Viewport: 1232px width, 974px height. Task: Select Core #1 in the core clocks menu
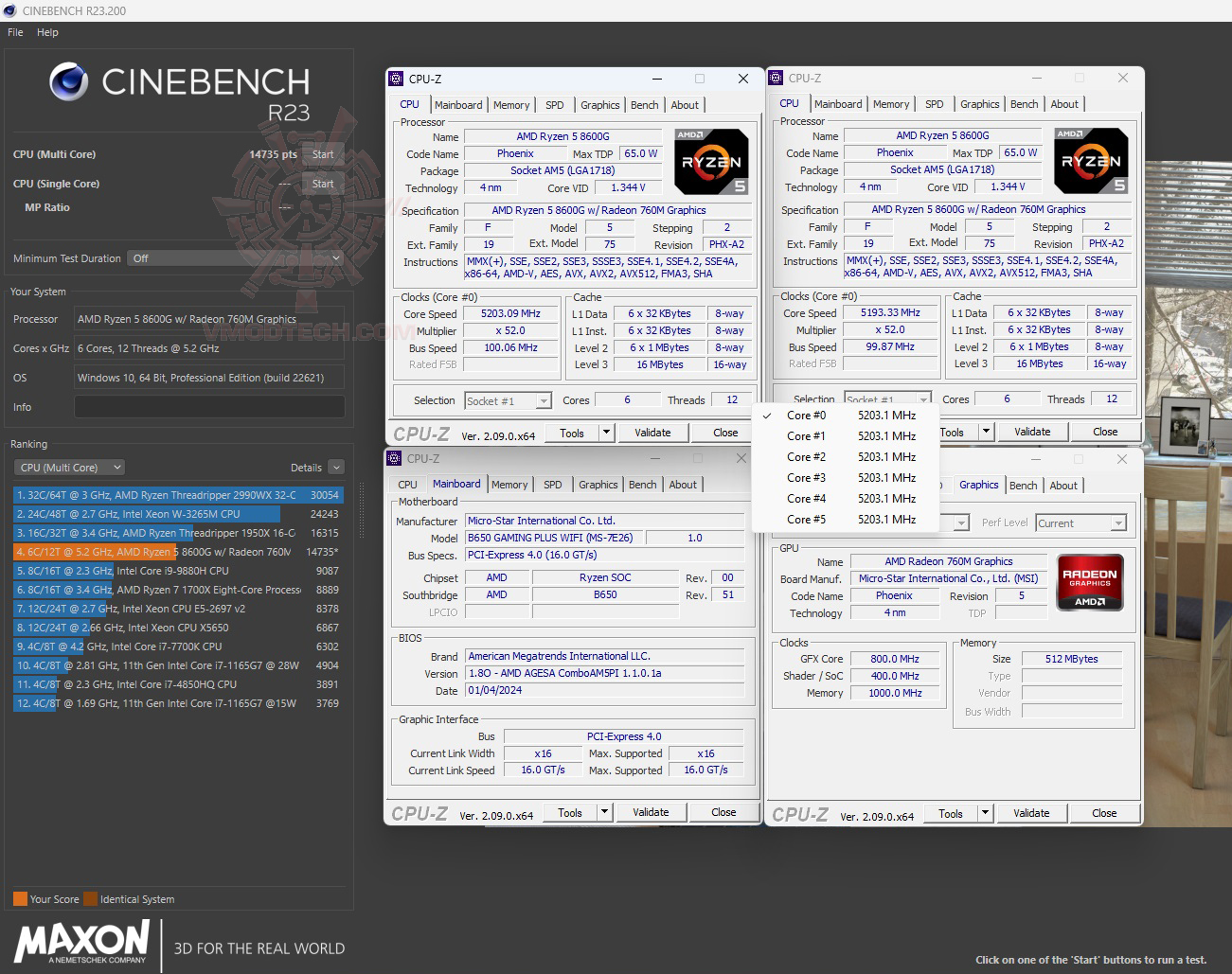click(845, 436)
